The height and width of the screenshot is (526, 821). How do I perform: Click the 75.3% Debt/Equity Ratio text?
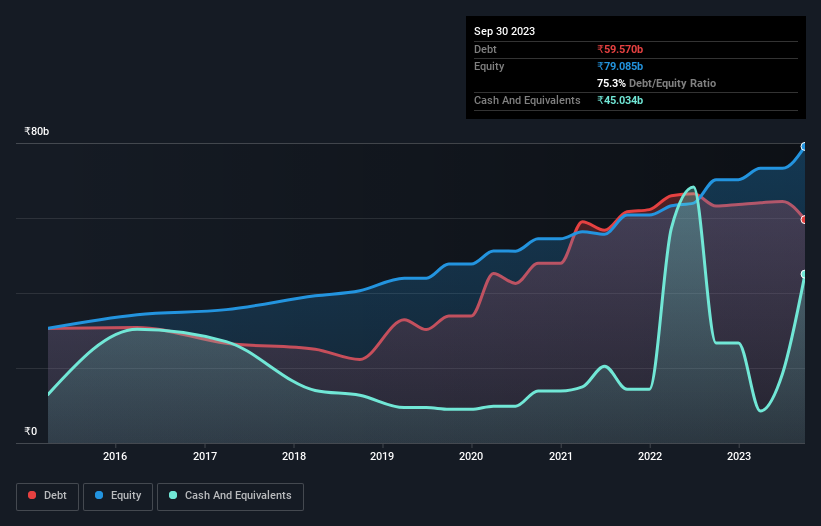coord(656,83)
